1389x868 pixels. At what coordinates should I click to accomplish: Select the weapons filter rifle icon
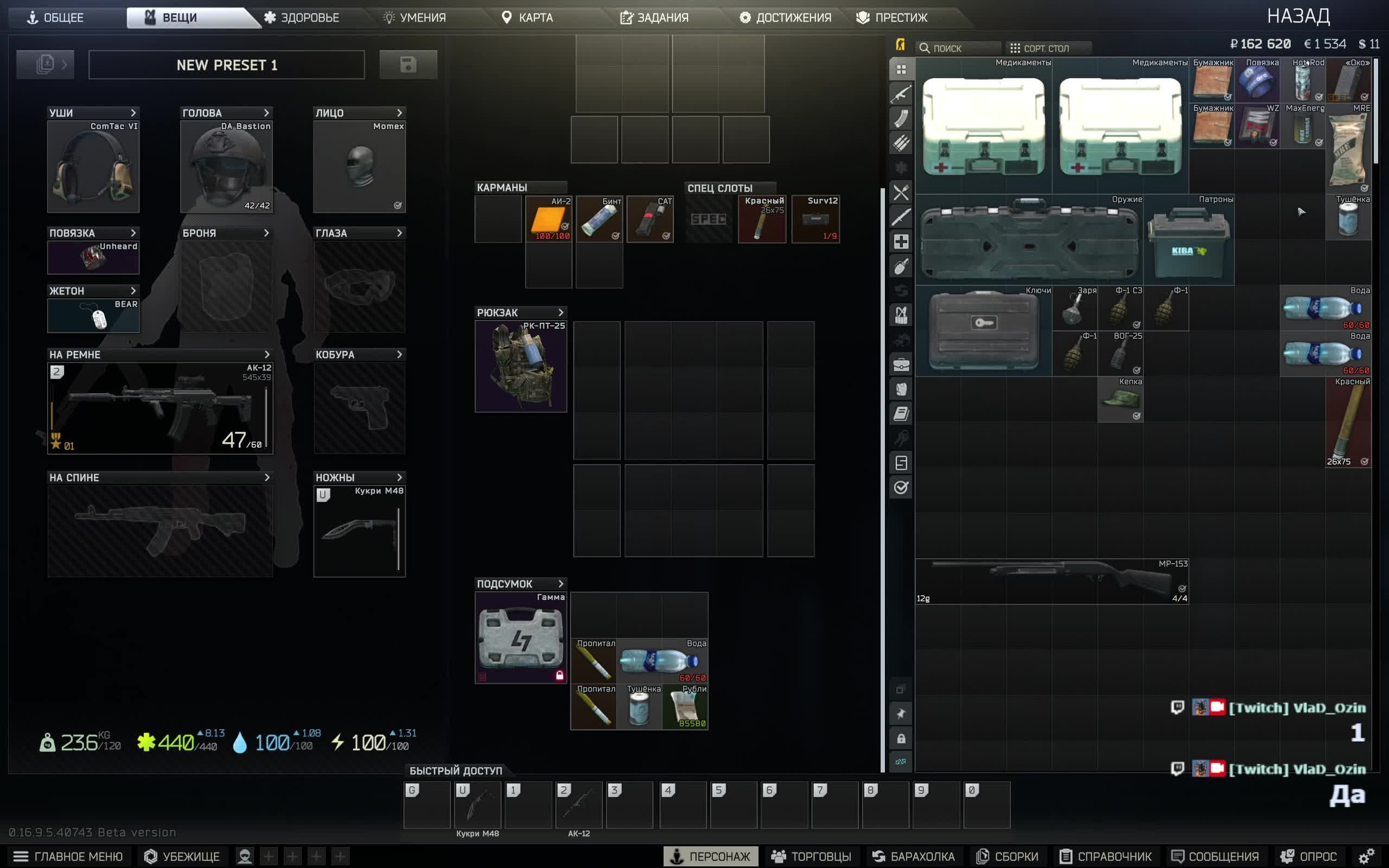click(x=901, y=93)
